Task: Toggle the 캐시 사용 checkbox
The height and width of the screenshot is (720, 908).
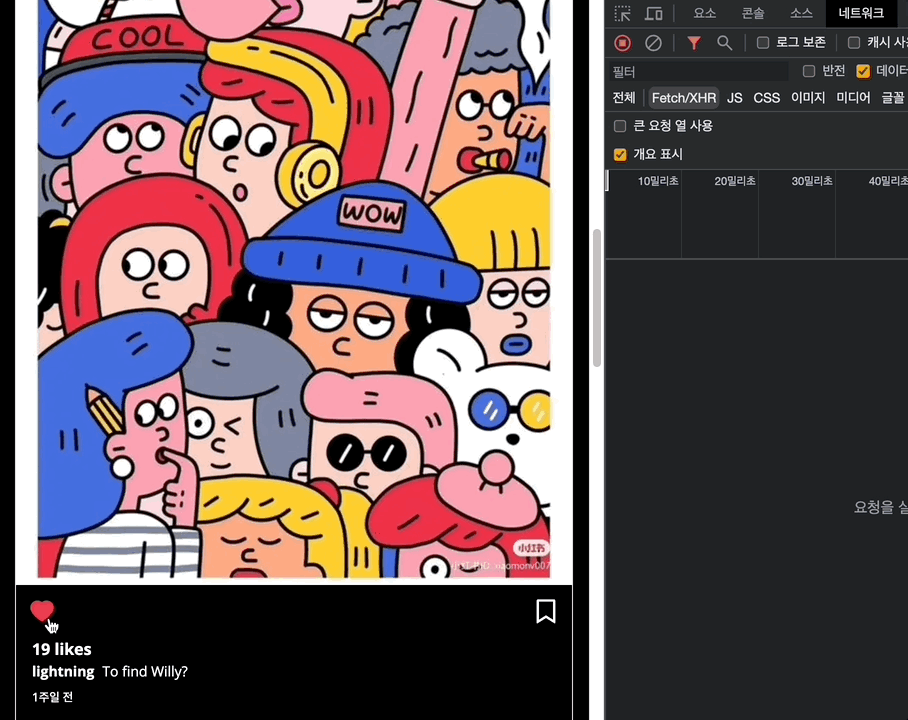Action: 854,42
